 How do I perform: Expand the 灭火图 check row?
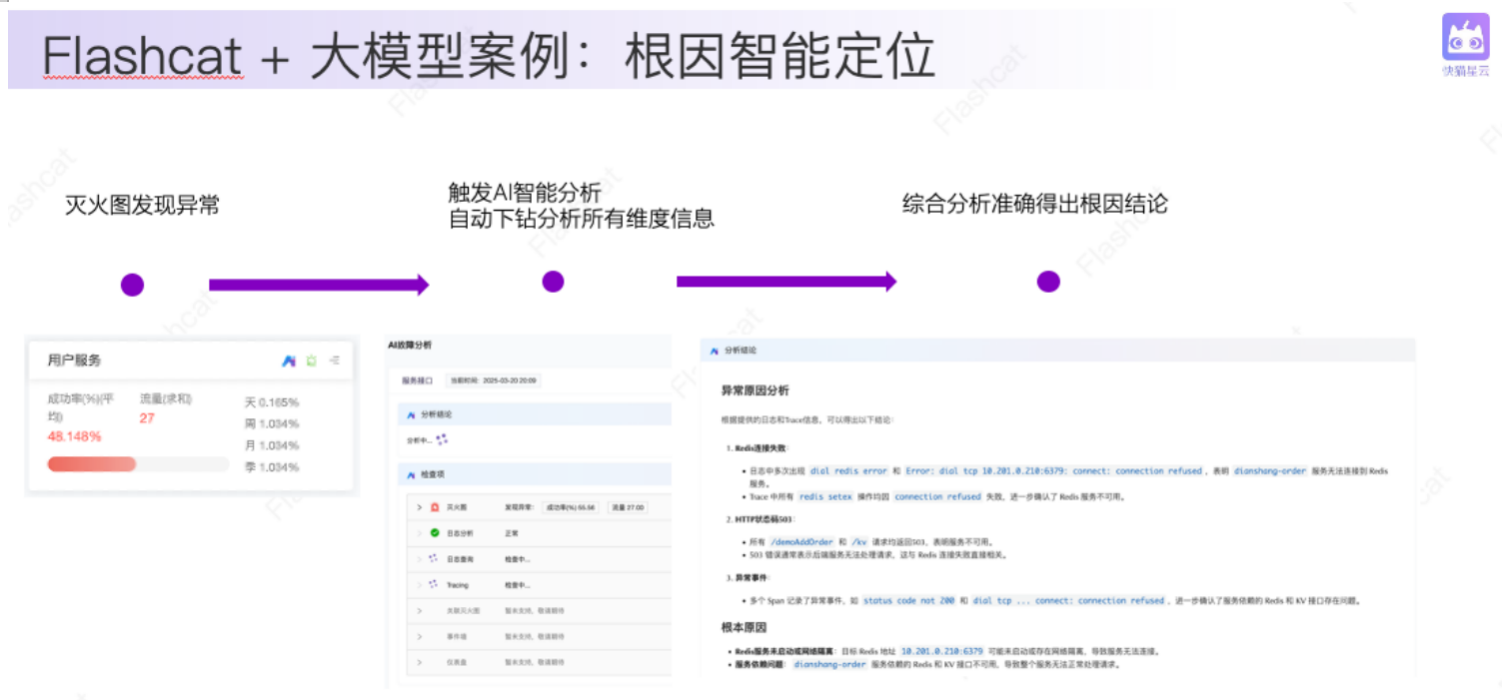click(x=420, y=508)
